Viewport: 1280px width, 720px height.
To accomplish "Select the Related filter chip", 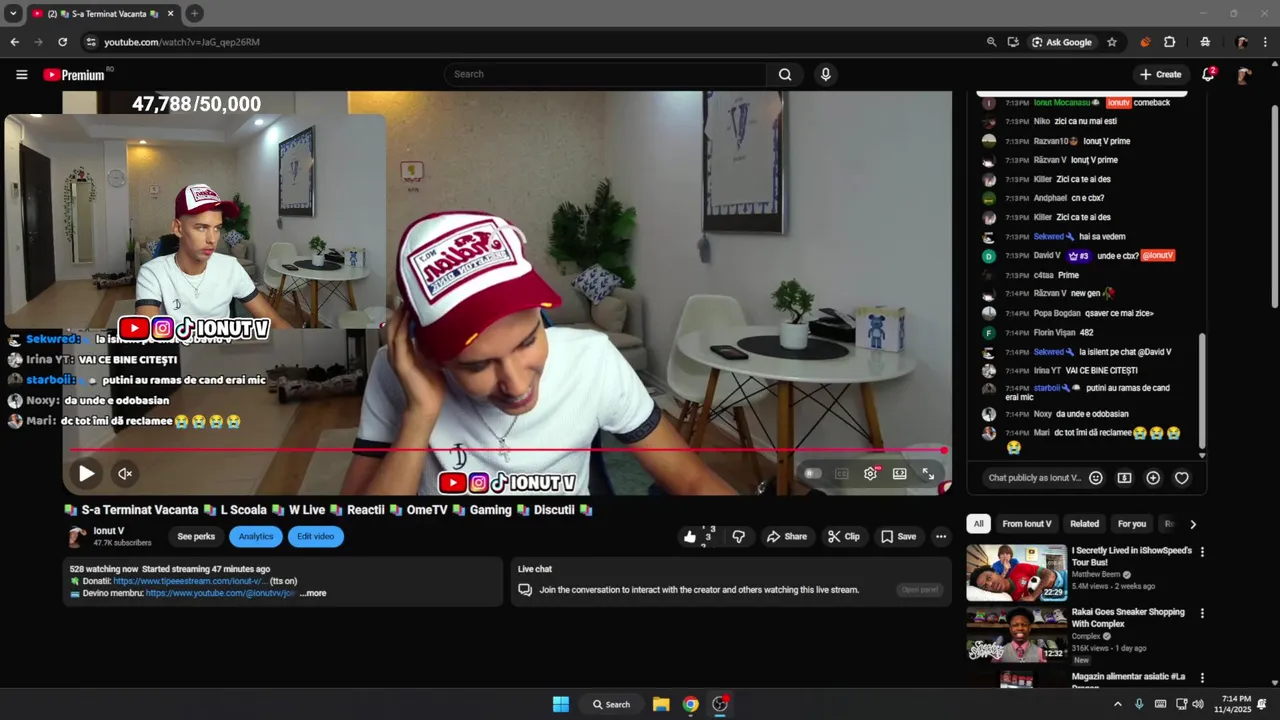I will tap(1084, 524).
